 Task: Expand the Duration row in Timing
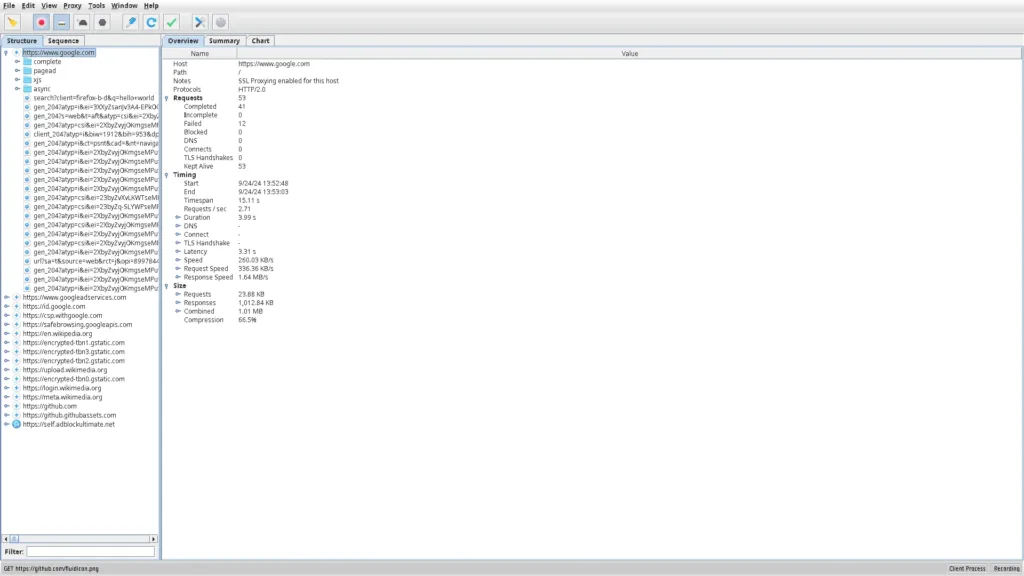(x=178, y=217)
